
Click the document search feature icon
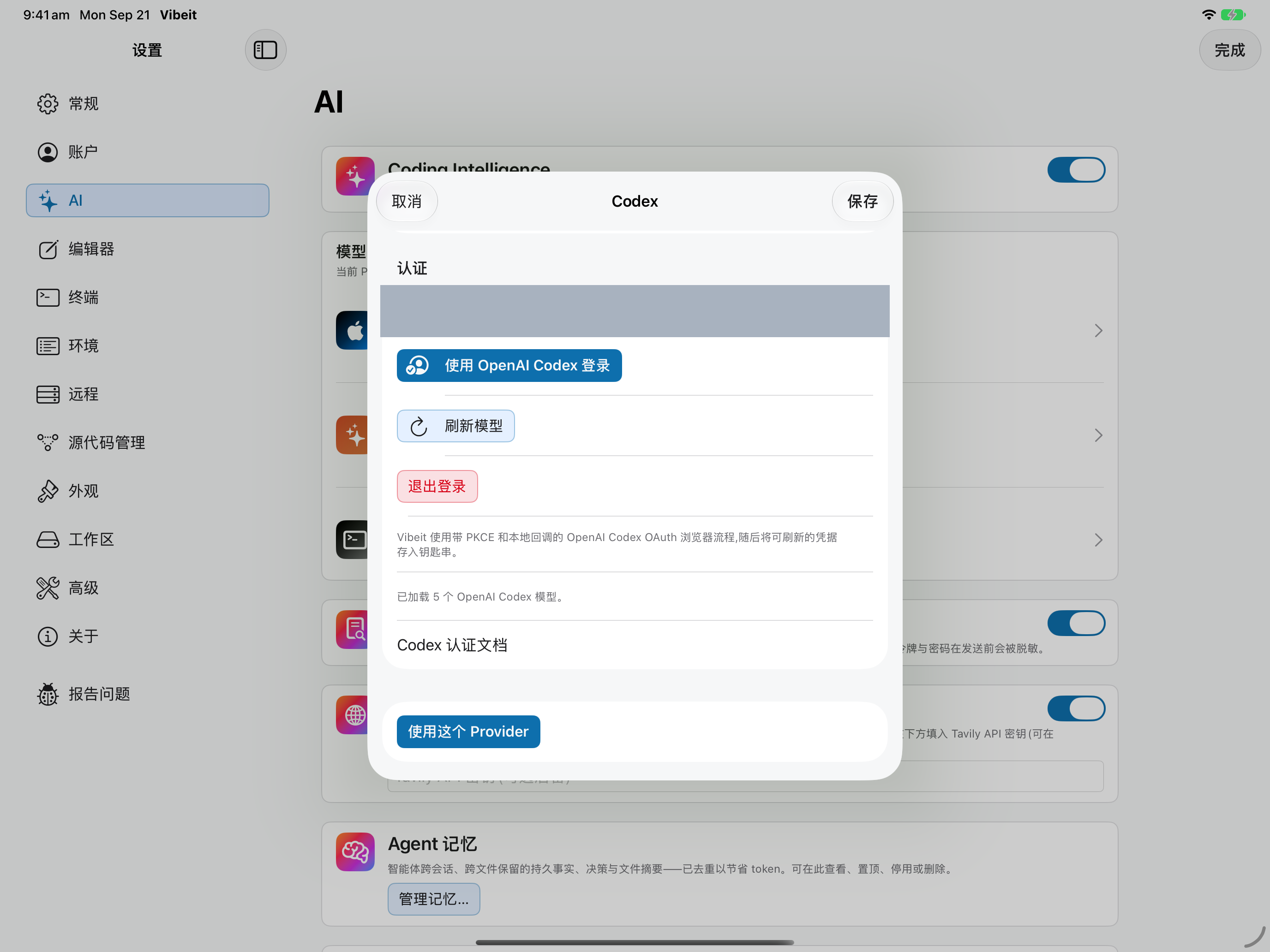click(x=353, y=630)
